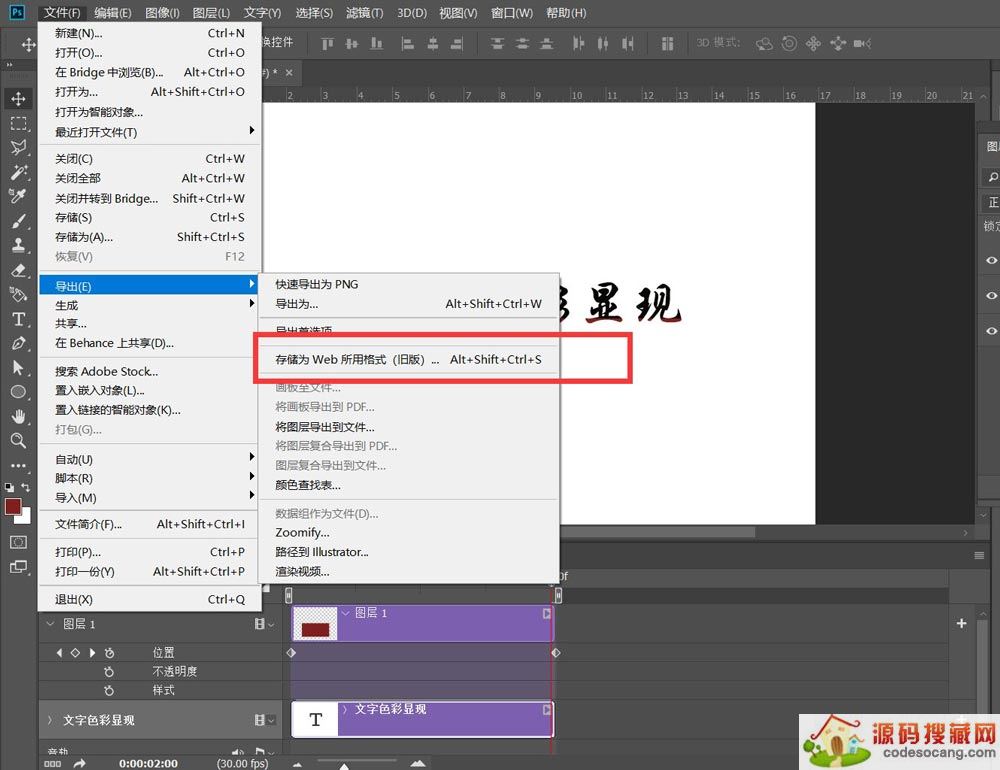Select the rectangular Marquee tool
Image resolution: width=1000 pixels, height=770 pixels.
19,123
